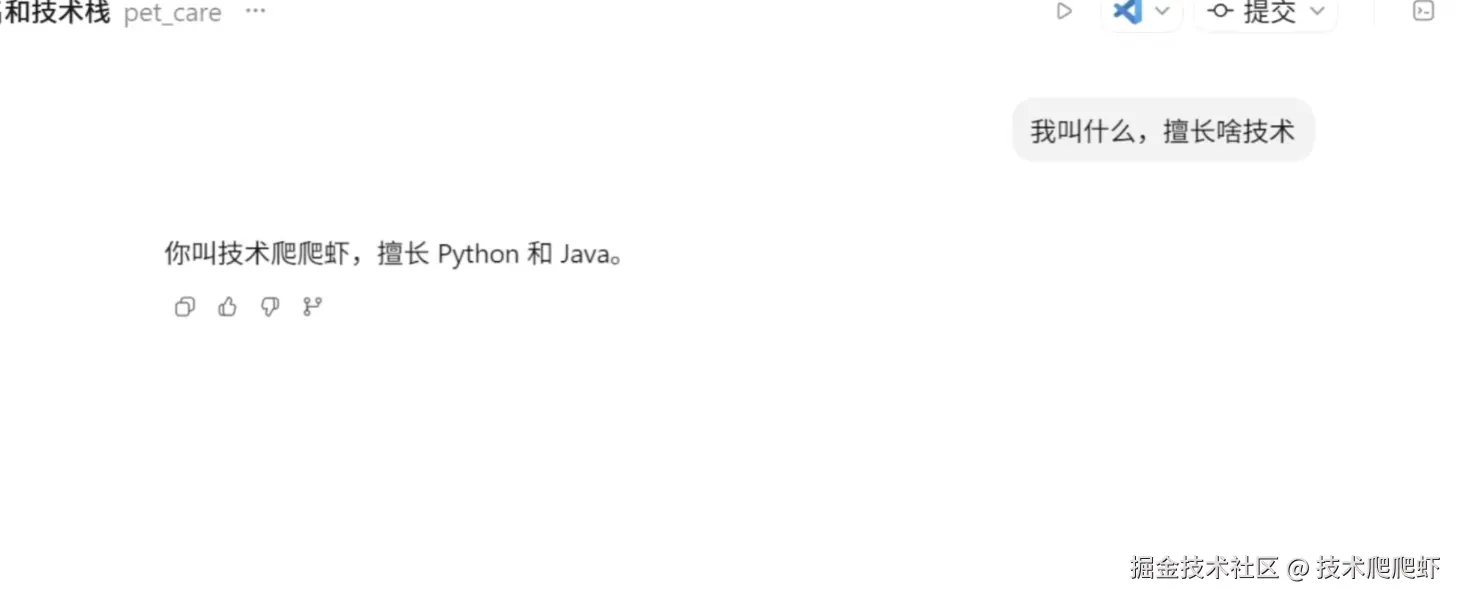Click the pet_care project label
The height and width of the screenshot is (600, 1459).
[x=172, y=14]
